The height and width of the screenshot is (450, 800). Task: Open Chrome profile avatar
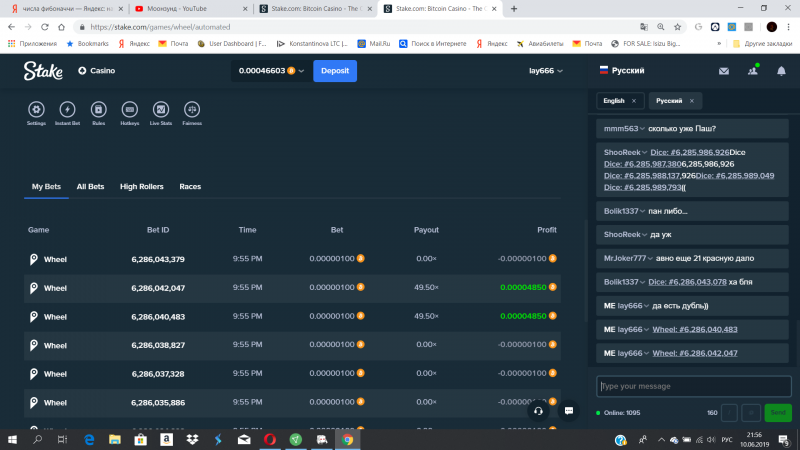(771, 27)
